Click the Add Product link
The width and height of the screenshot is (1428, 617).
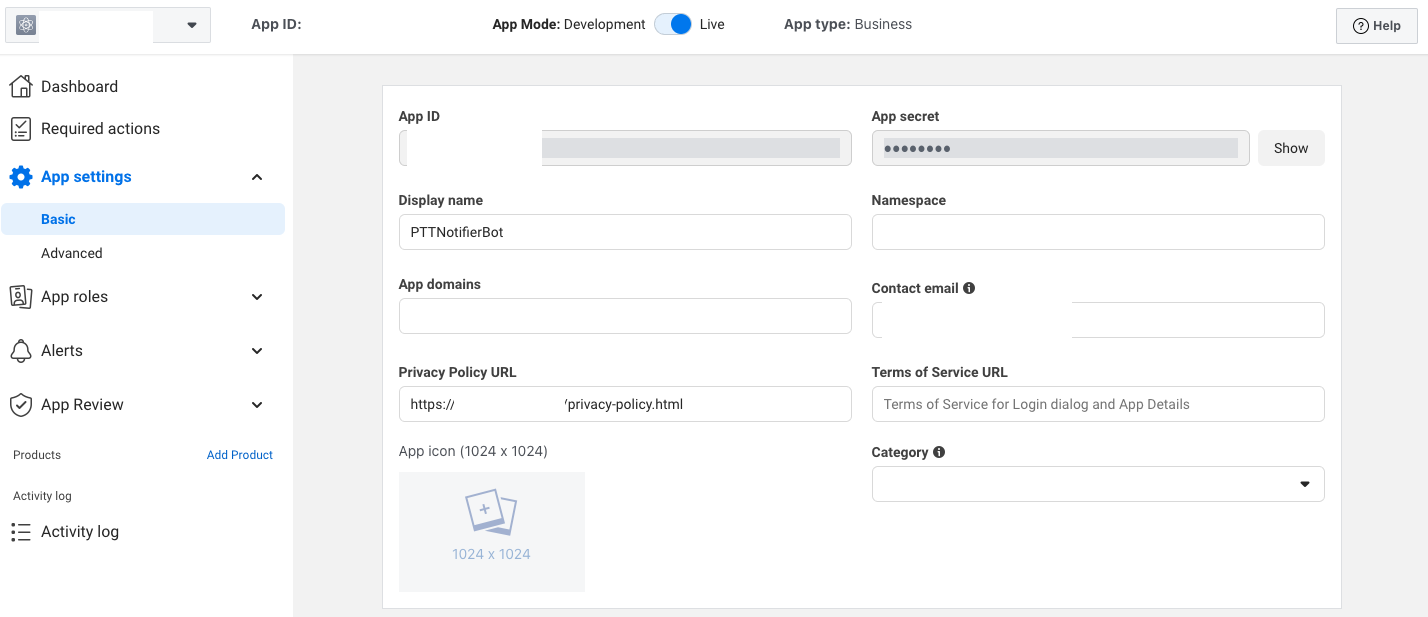[x=239, y=455]
